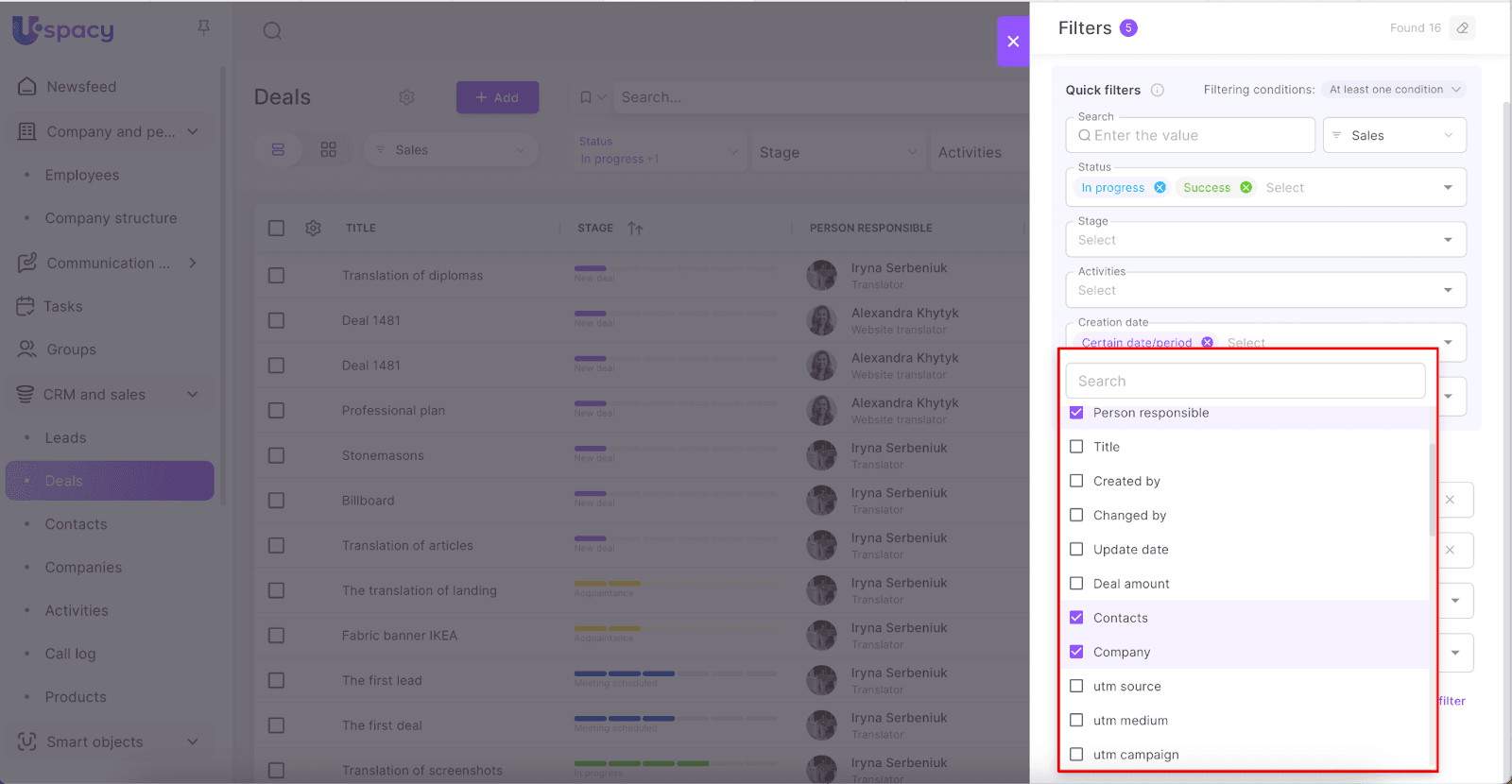Viewport: 1512px width, 784px height.
Task: Click the Add deal button
Action: 497,97
